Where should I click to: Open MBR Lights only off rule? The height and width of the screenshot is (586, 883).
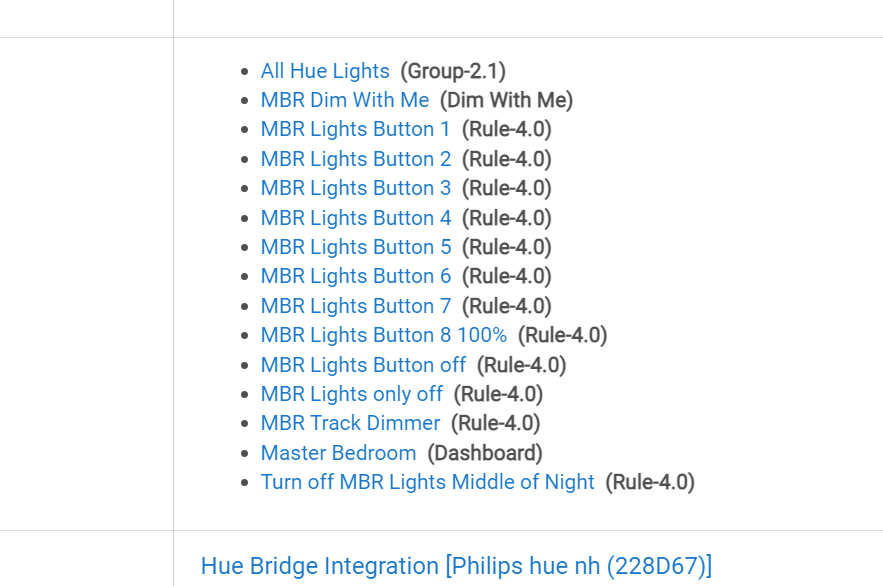pyautogui.click(x=351, y=394)
